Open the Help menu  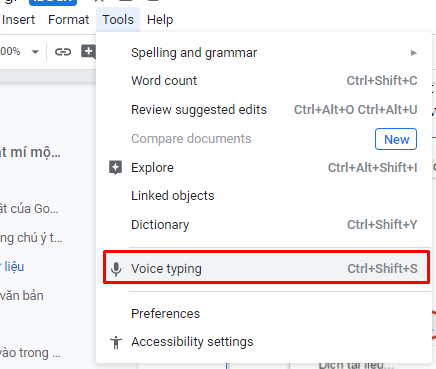coord(160,20)
